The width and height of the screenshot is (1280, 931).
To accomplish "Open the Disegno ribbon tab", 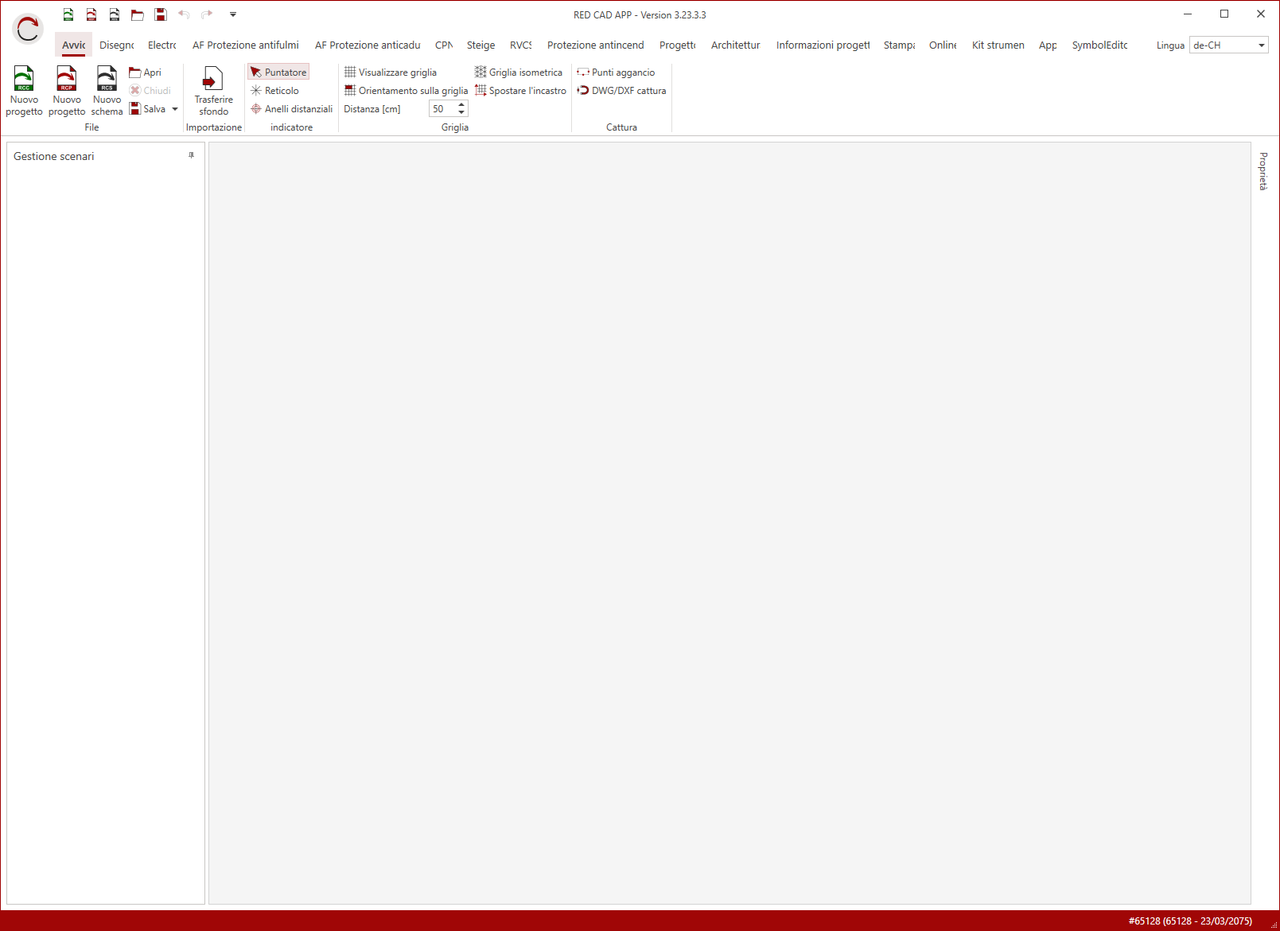I will 116,45.
